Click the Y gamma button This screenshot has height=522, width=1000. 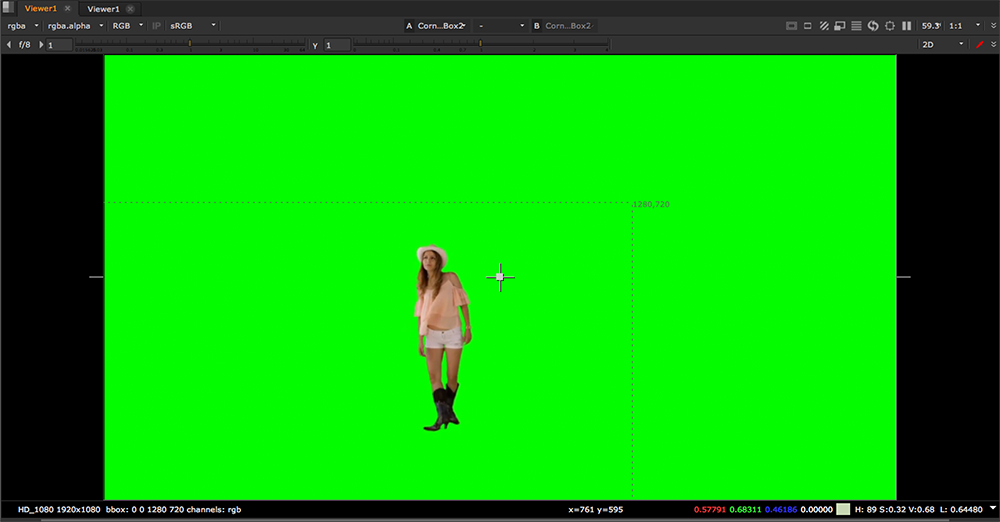[315, 45]
